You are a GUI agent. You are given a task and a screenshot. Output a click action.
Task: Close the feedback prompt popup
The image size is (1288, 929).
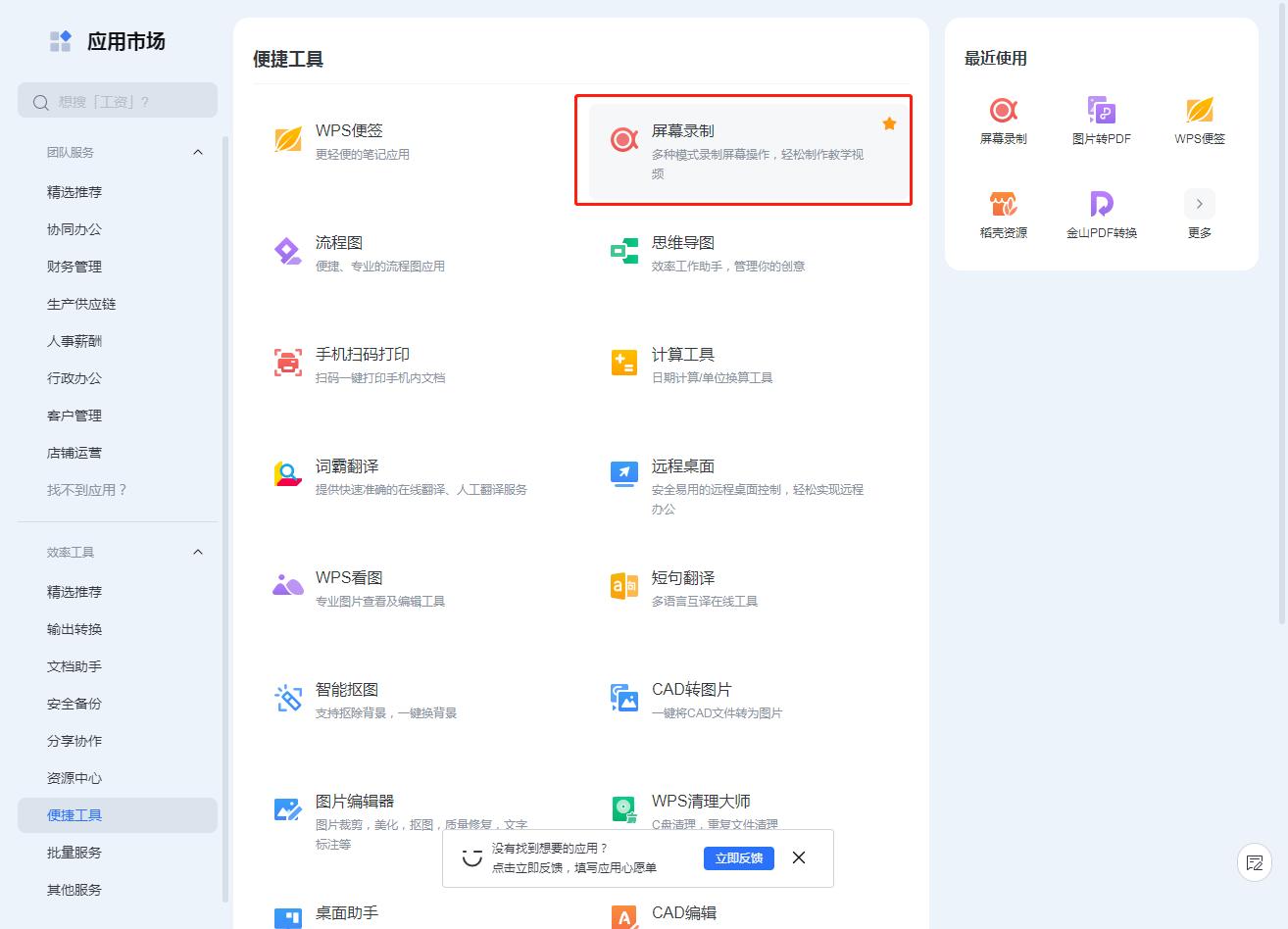click(799, 857)
